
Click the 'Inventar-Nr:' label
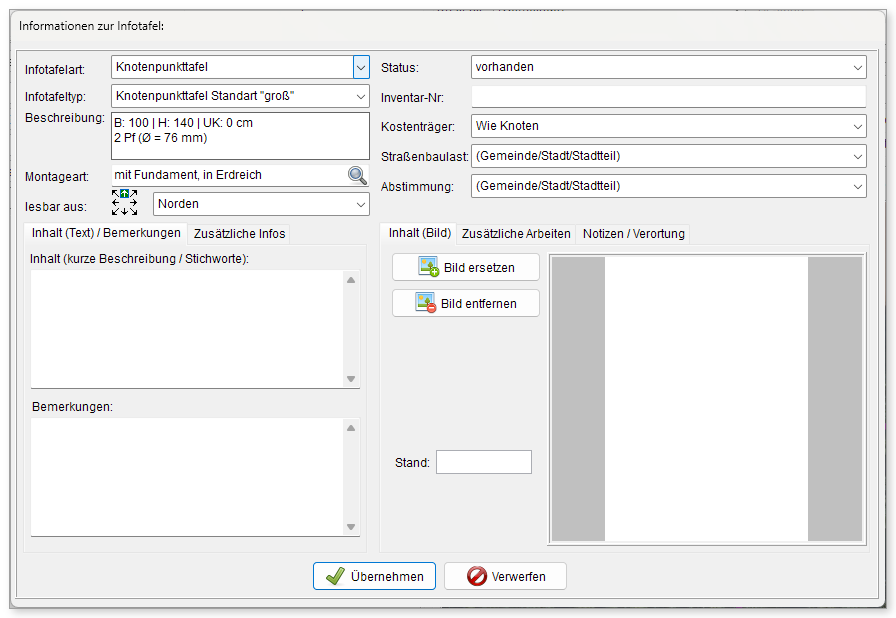[x=412, y=98]
